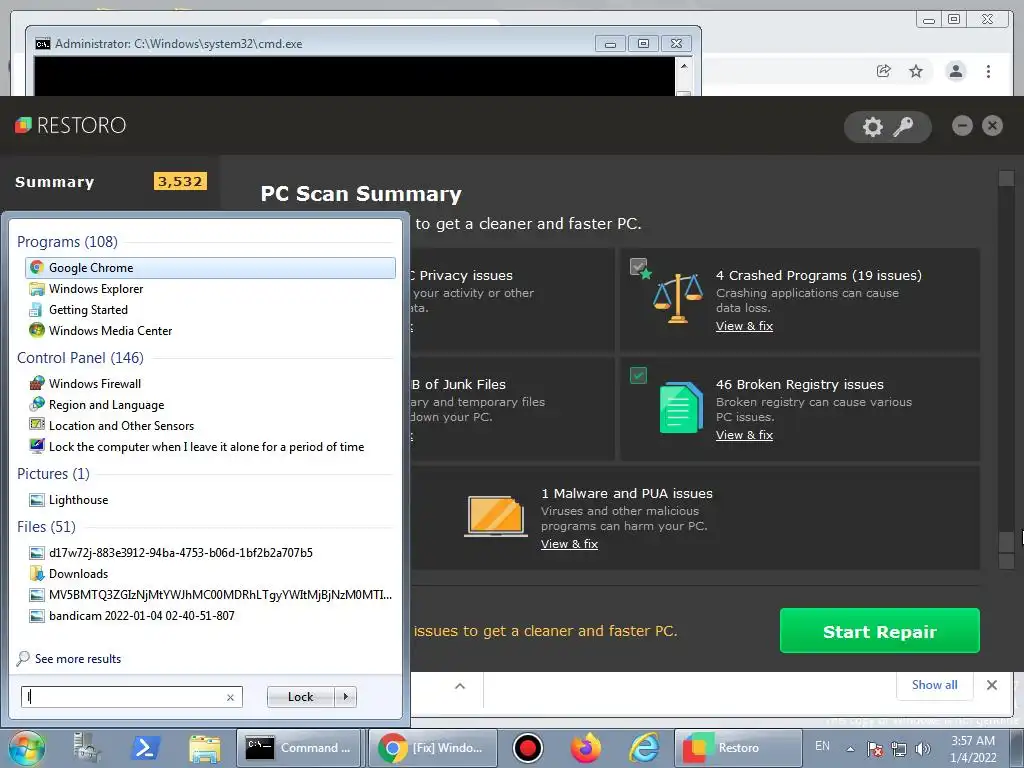The width and height of the screenshot is (1024, 768).
Task: Click the Lock button
Action: click(300, 697)
